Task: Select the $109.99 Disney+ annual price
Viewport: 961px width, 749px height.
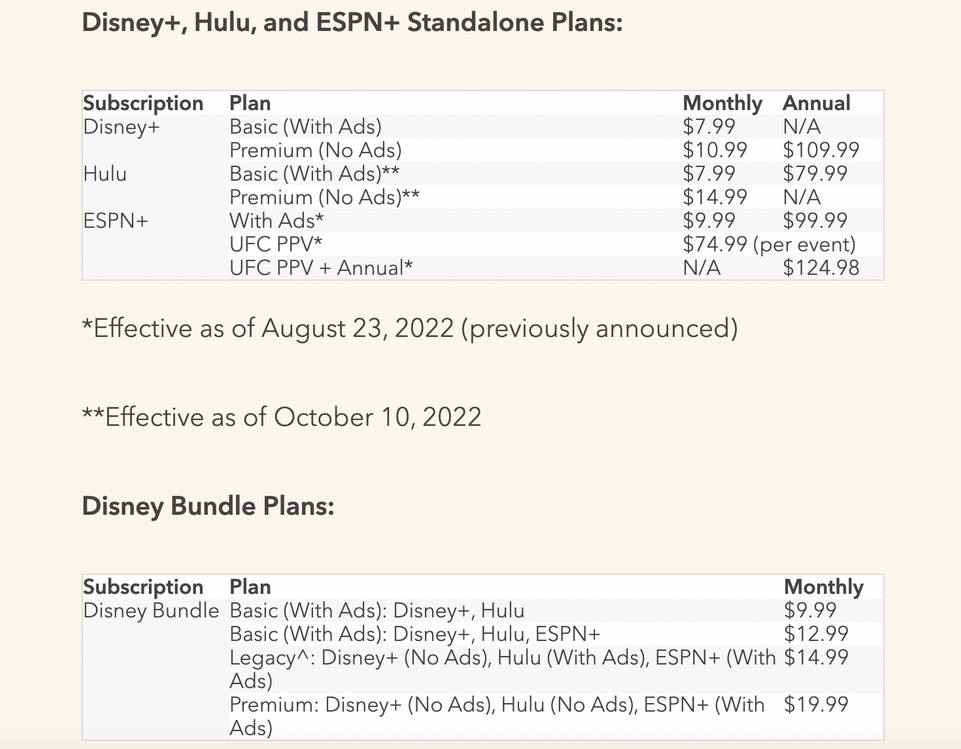Action: click(x=821, y=151)
